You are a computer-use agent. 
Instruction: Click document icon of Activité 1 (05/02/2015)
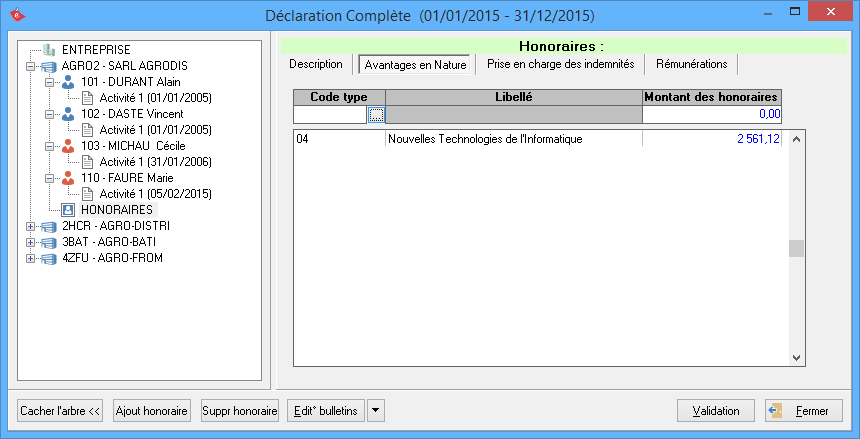(x=87, y=194)
